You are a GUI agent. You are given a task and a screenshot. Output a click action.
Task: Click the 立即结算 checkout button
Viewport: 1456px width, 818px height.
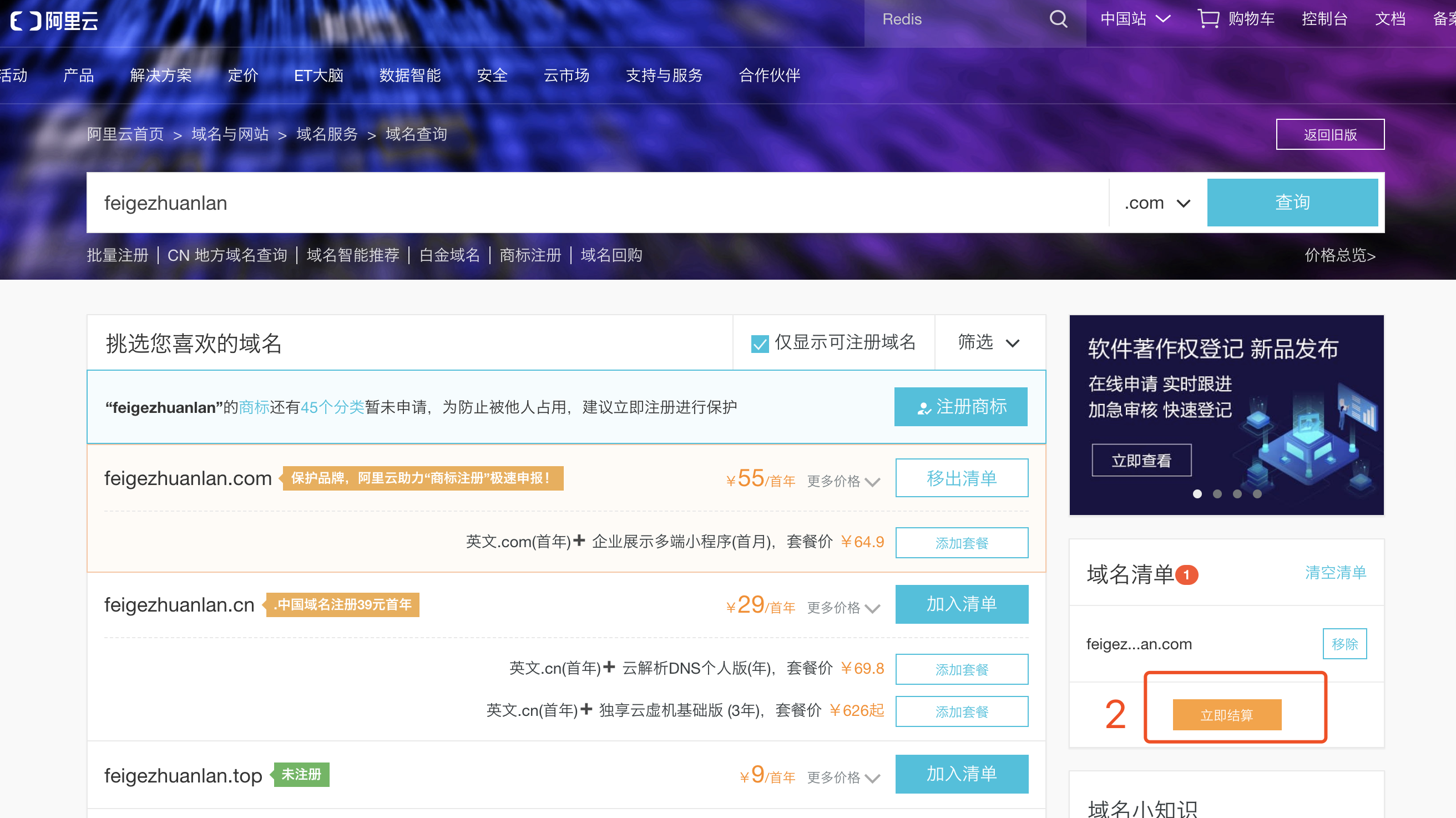pyautogui.click(x=1226, y=714)
